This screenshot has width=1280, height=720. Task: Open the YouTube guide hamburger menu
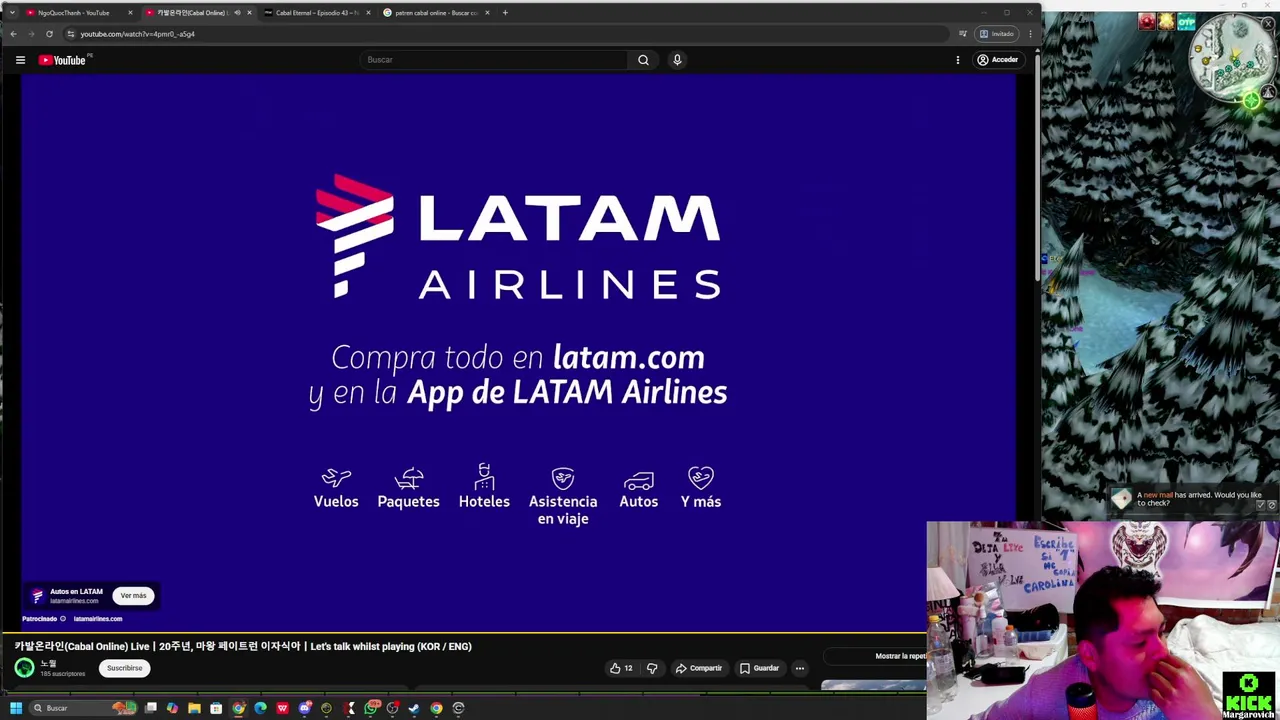coord(20,60)
